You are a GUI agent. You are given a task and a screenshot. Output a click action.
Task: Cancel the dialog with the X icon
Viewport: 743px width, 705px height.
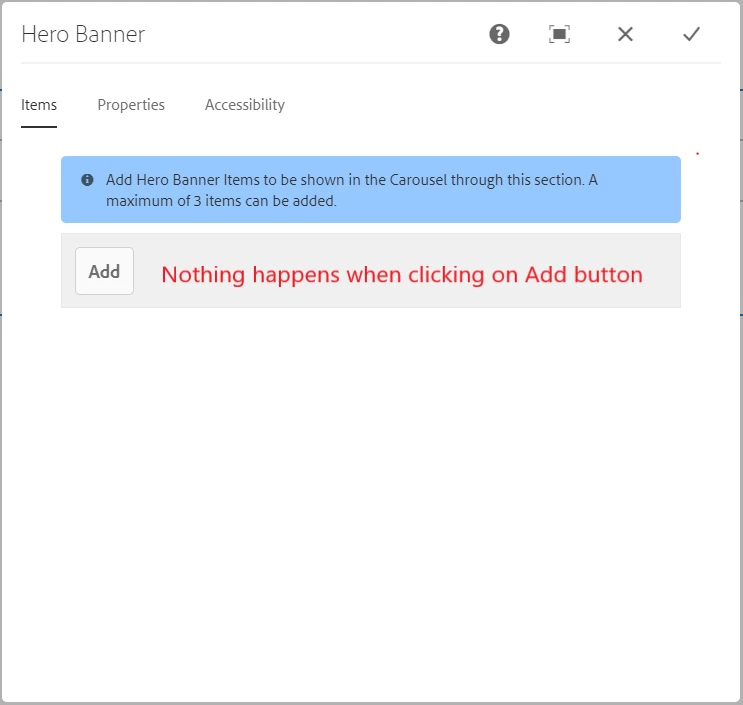tap(625, 34)
